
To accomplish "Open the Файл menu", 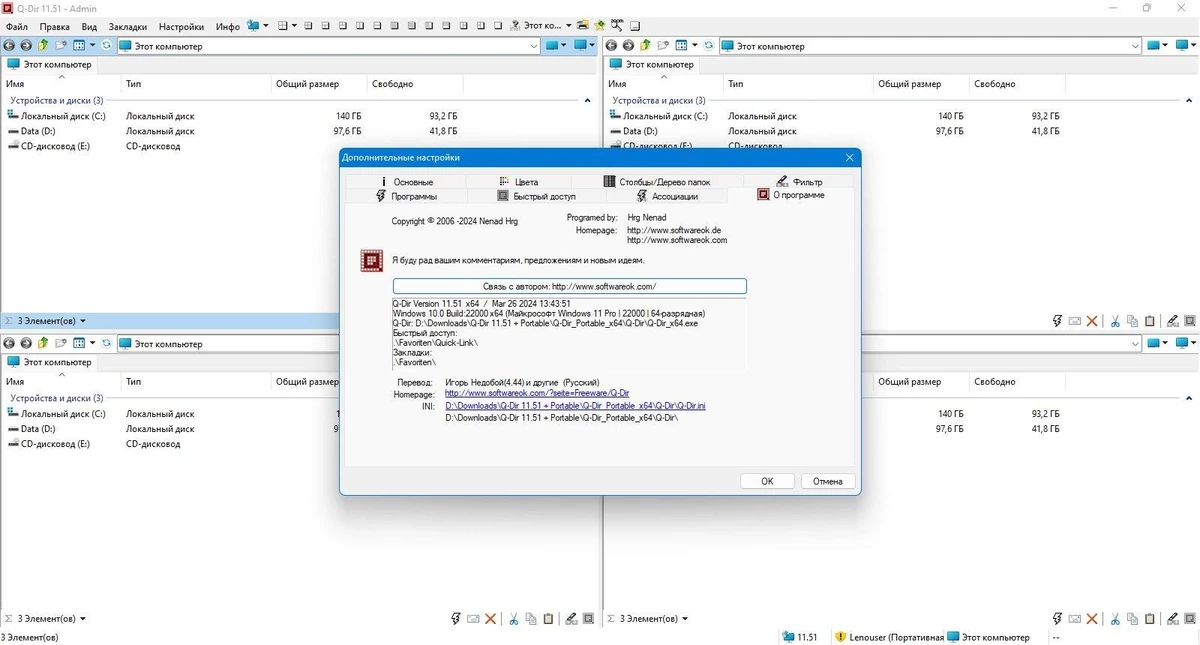I will click(16, 26).
